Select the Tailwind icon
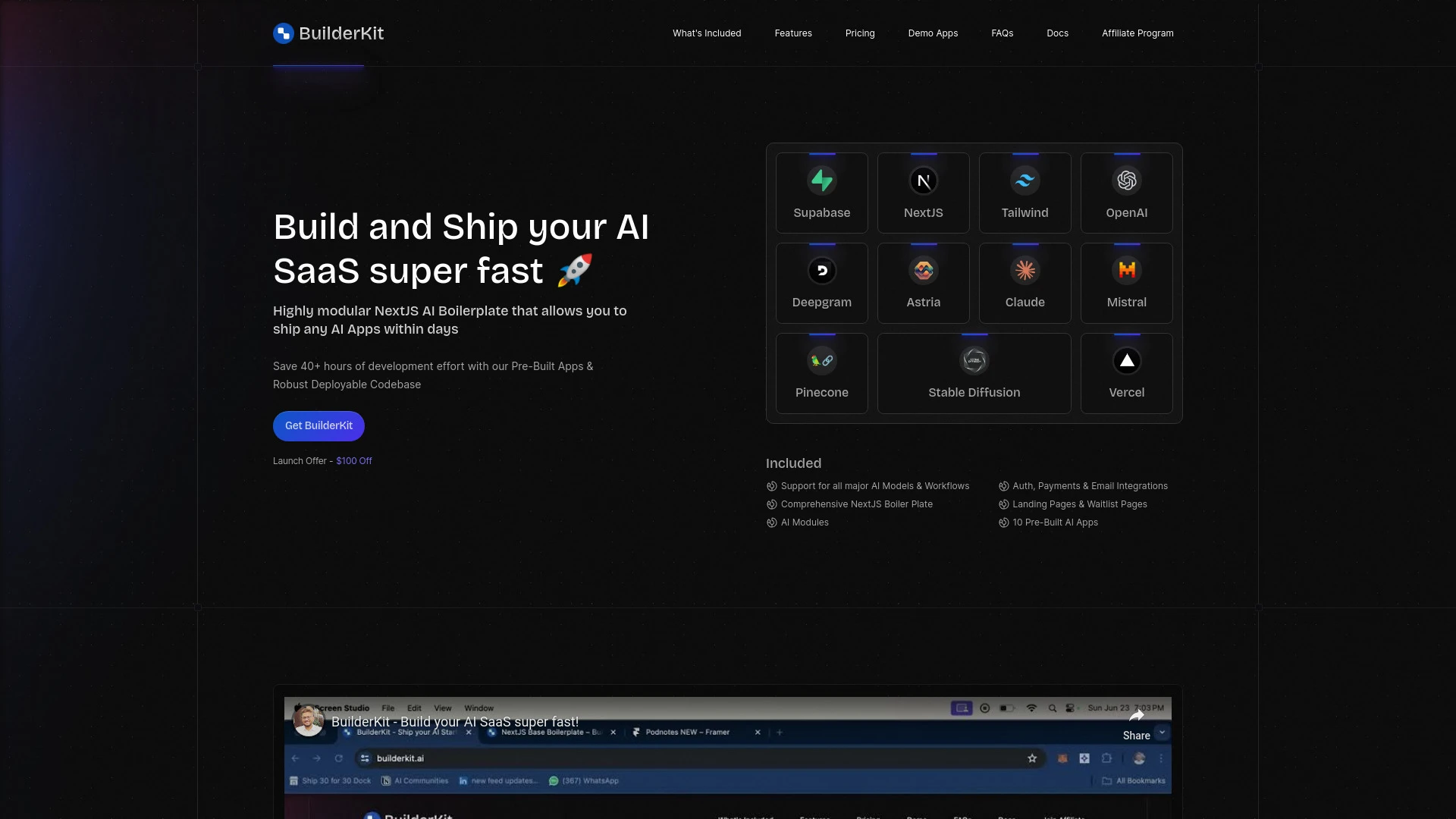1456x819 pixels. click(1025, 180)
